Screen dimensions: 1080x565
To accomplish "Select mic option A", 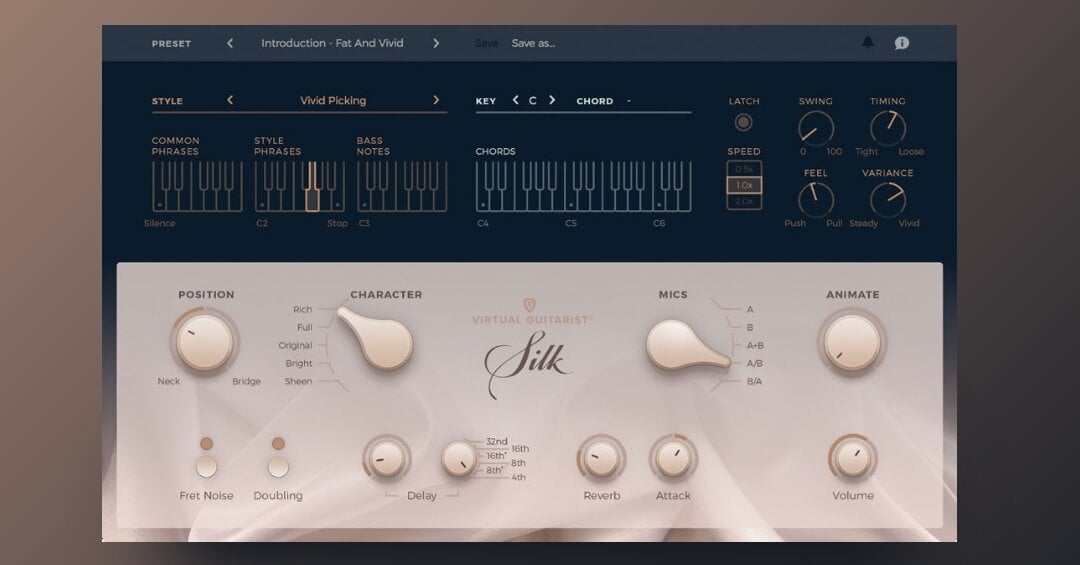I will 750,309.
